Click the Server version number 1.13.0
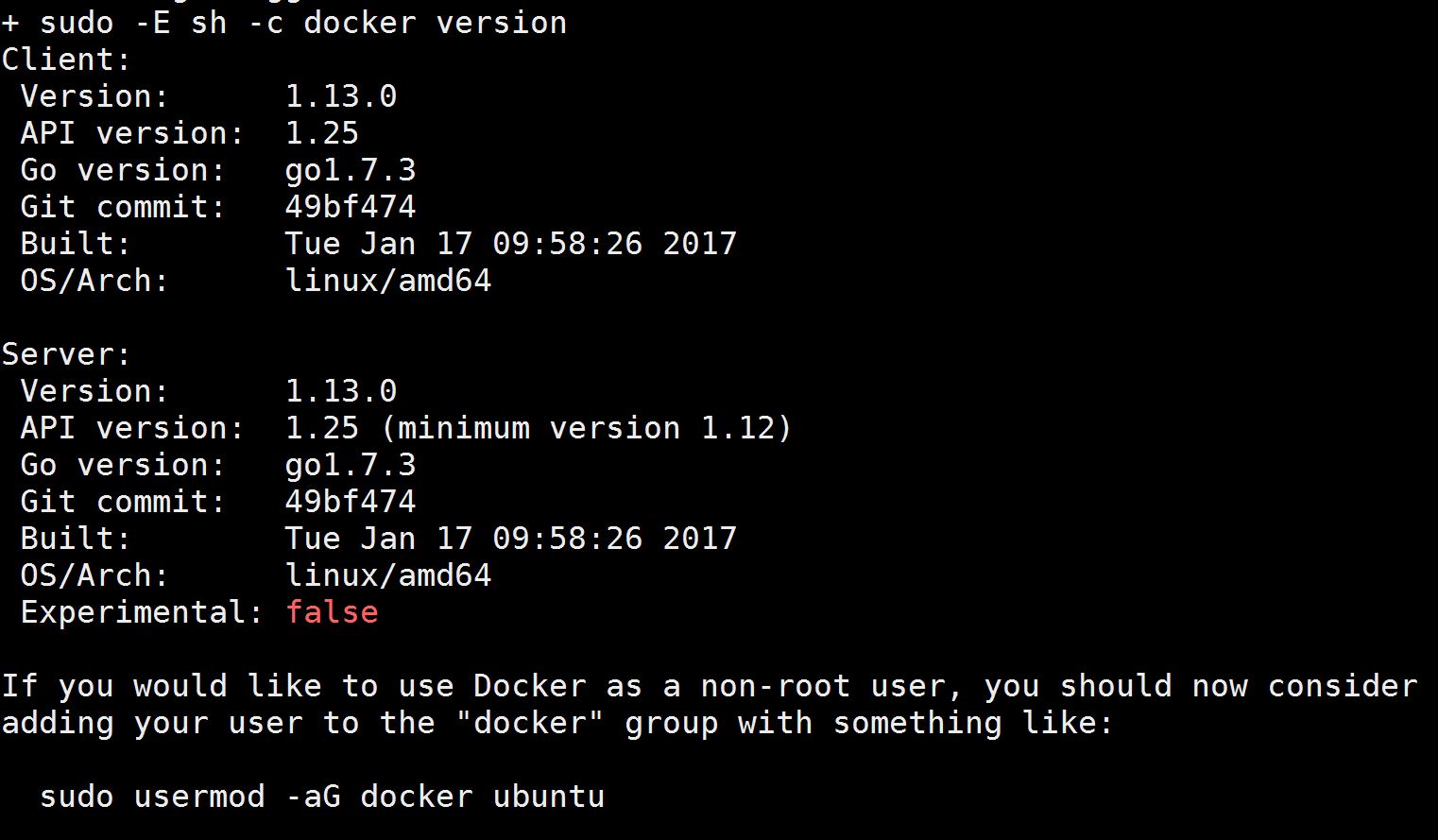 click(x=341, y=391)
